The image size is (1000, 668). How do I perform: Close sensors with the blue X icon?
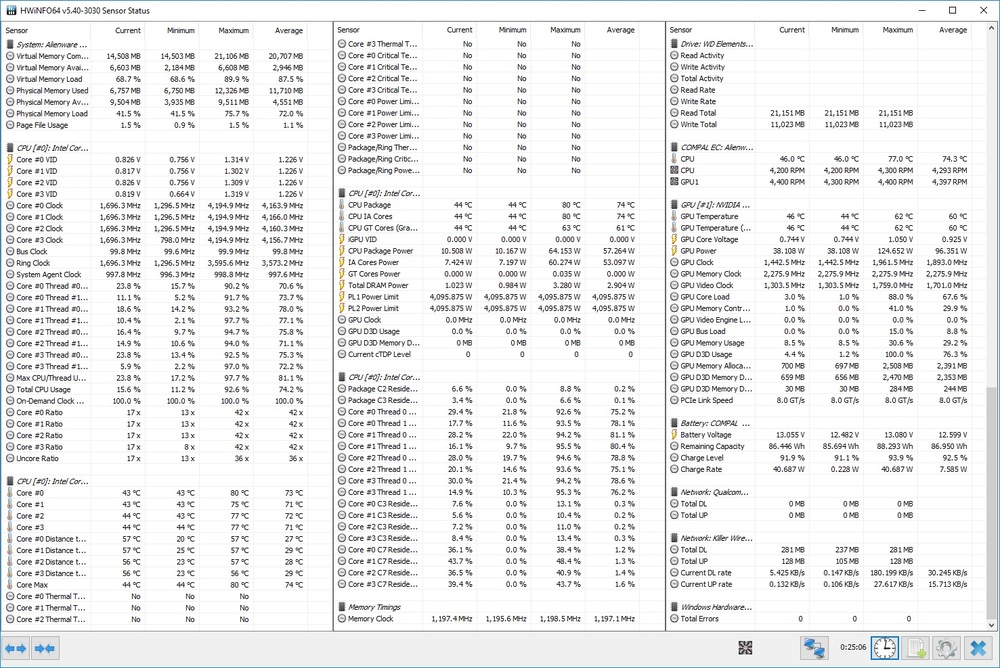tap(979, 649)
